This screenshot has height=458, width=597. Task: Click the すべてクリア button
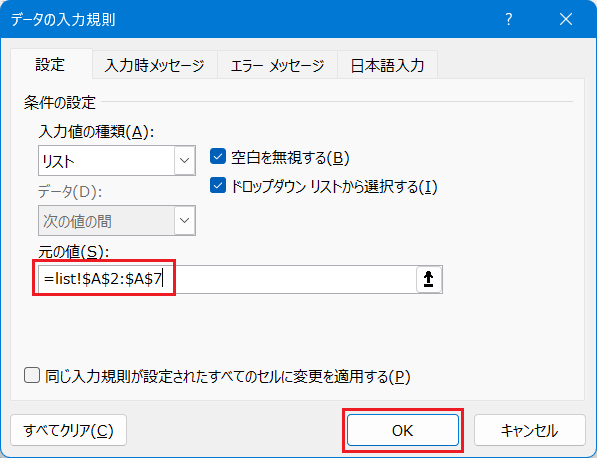click(69, 430)
